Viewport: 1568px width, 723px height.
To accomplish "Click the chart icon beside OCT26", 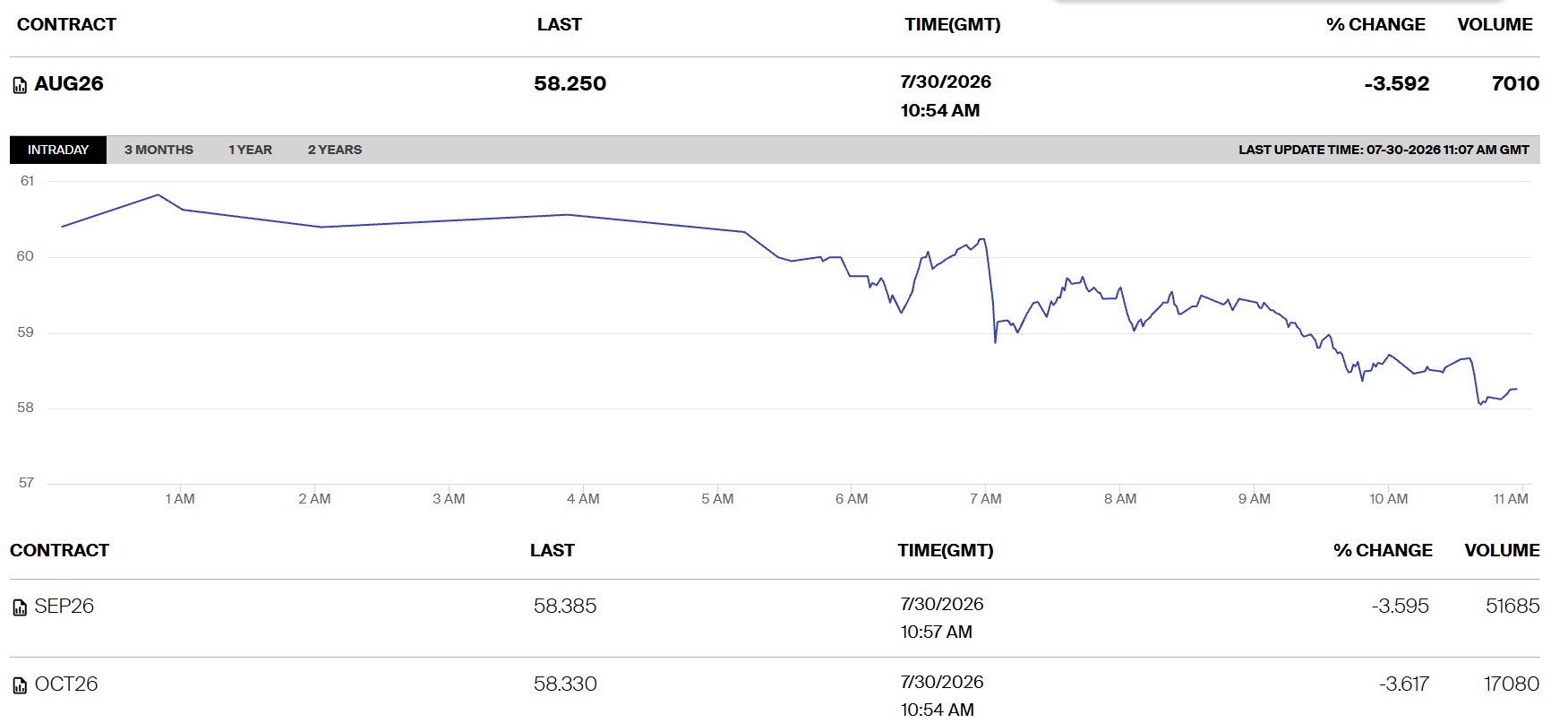I will click(x=20, y=686).
